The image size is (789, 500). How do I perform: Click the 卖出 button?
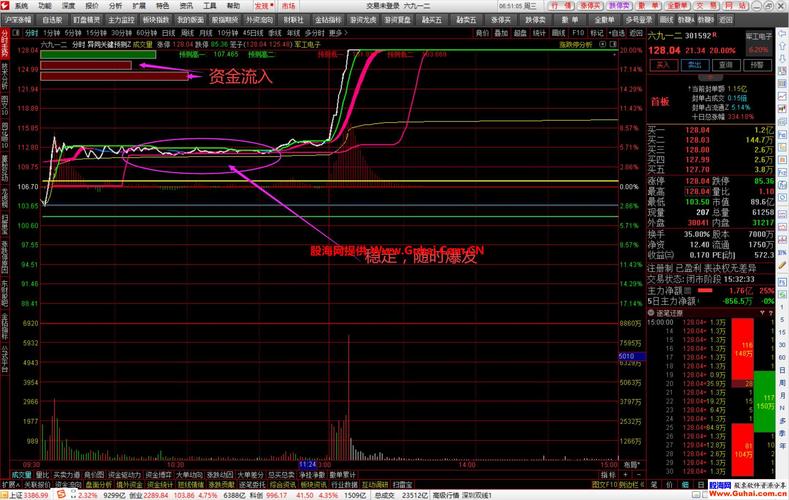(695, 65)
